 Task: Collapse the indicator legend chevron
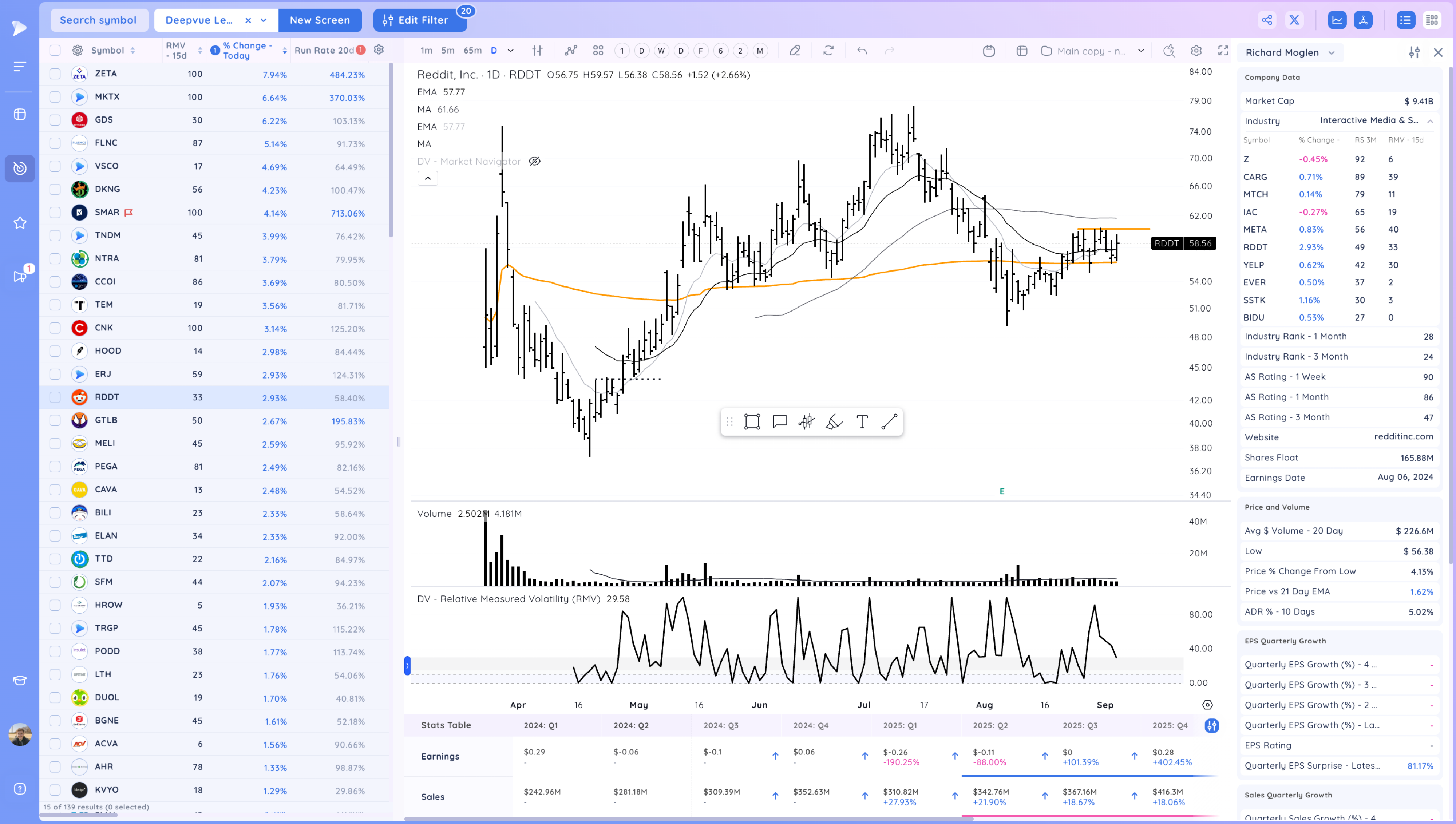(x=427, y=178)
